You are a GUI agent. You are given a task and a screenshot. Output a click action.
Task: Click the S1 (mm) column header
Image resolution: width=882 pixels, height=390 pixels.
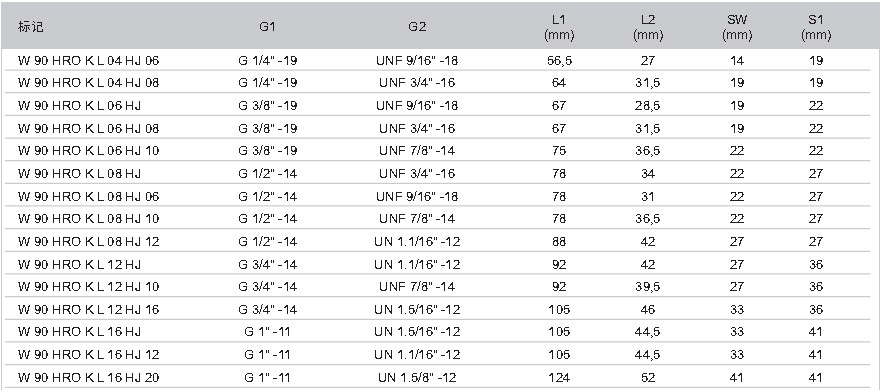tap(816, 28)
